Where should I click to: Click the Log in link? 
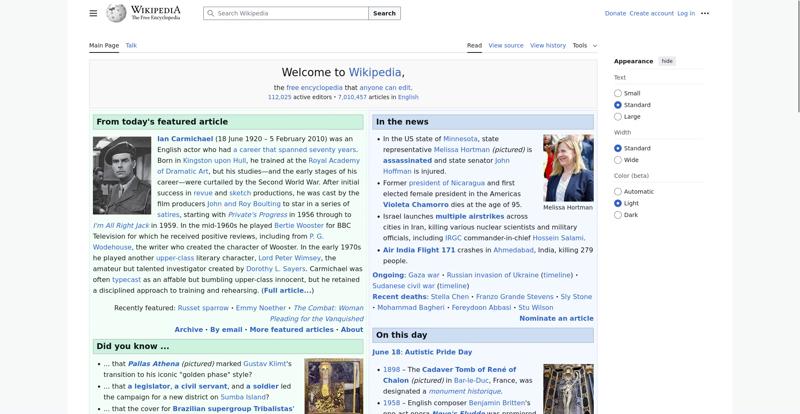click(x=686, y=13)
